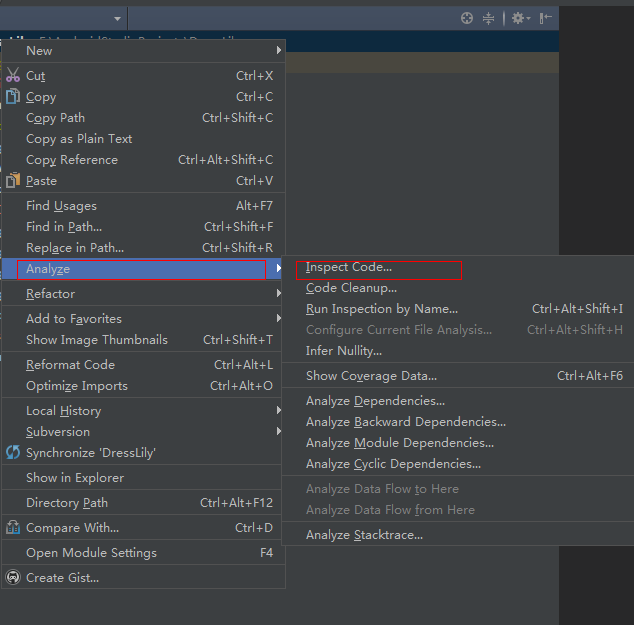Select Cut from the context menu

[144, 76]
